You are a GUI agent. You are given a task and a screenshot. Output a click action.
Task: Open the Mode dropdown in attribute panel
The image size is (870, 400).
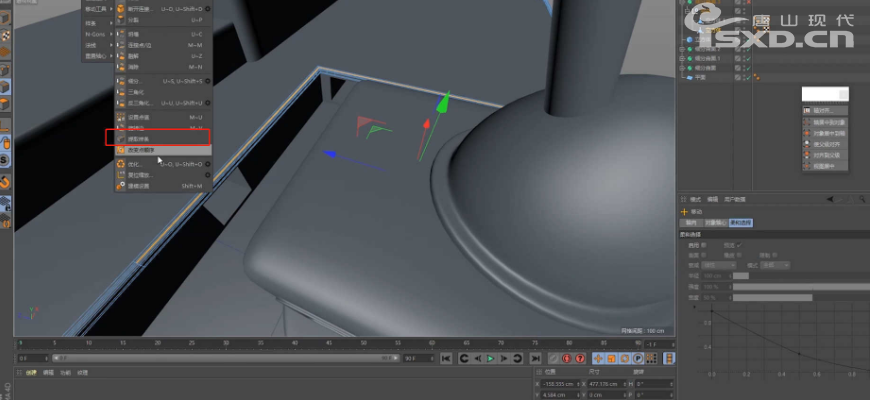click(x=774, y=265)
